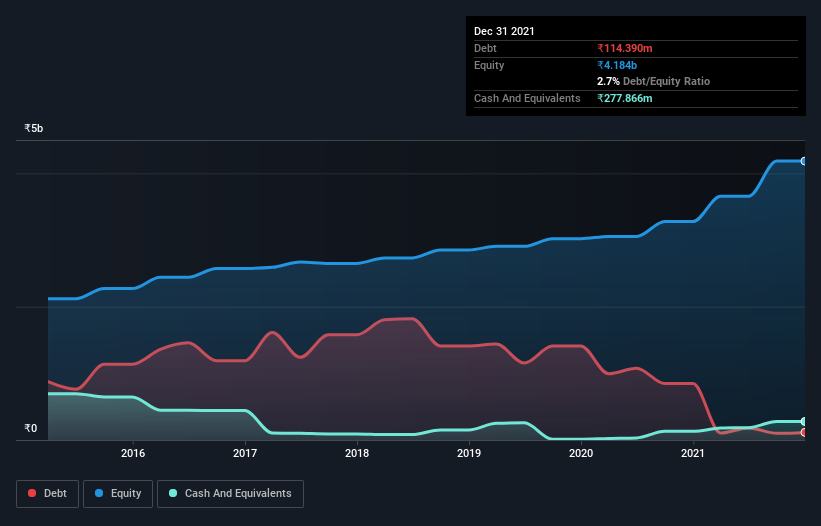Screen dimensions: 821x526
Task: Click the ₹114.390m debt value
Action: [x=625, y=49]
